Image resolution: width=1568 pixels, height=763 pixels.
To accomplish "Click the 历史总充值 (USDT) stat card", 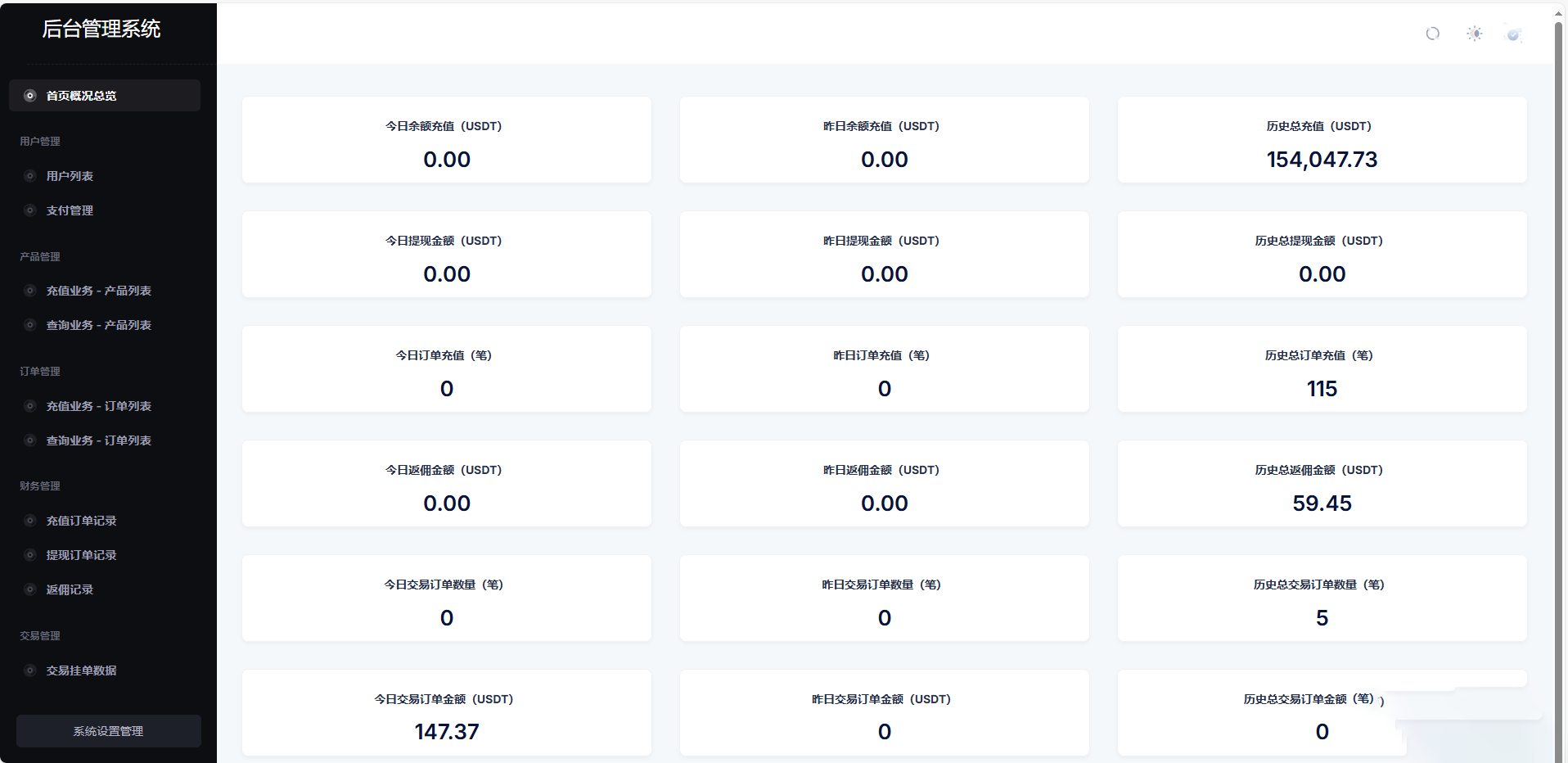I will click(x=1322, y=140).
